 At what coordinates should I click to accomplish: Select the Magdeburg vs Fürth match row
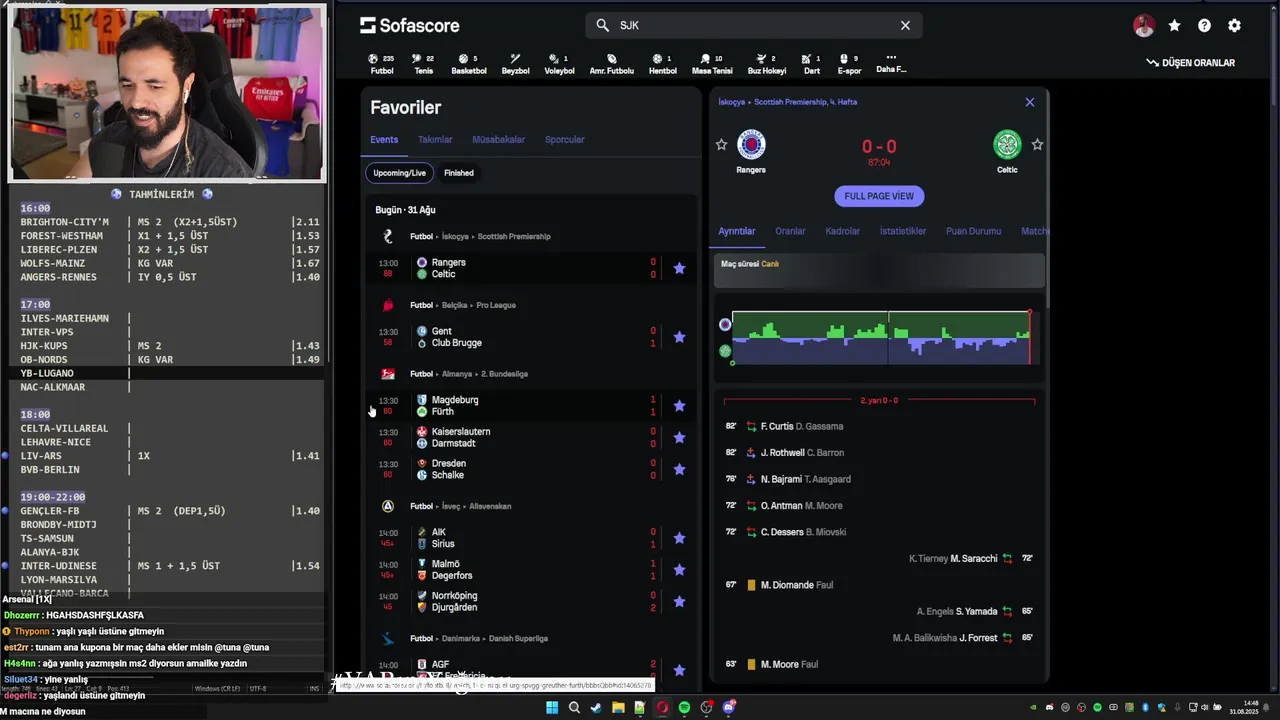pos(530,406)
